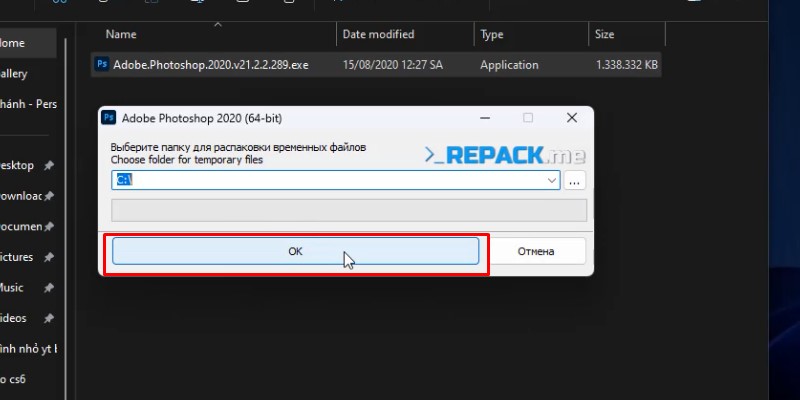Click the Отмена cancel button
The height and width of the screenshot is (400, 800).
coord(536,251)
